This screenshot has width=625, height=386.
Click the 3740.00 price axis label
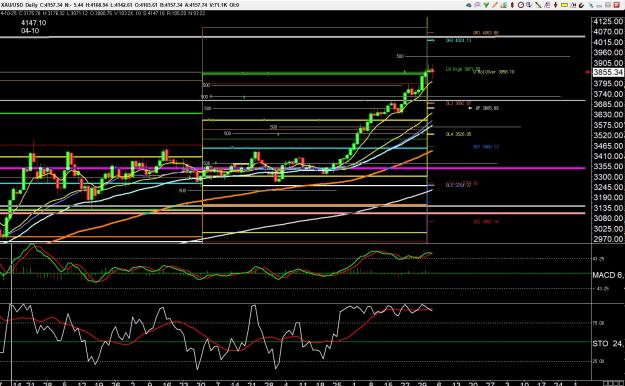click(608, 94)
